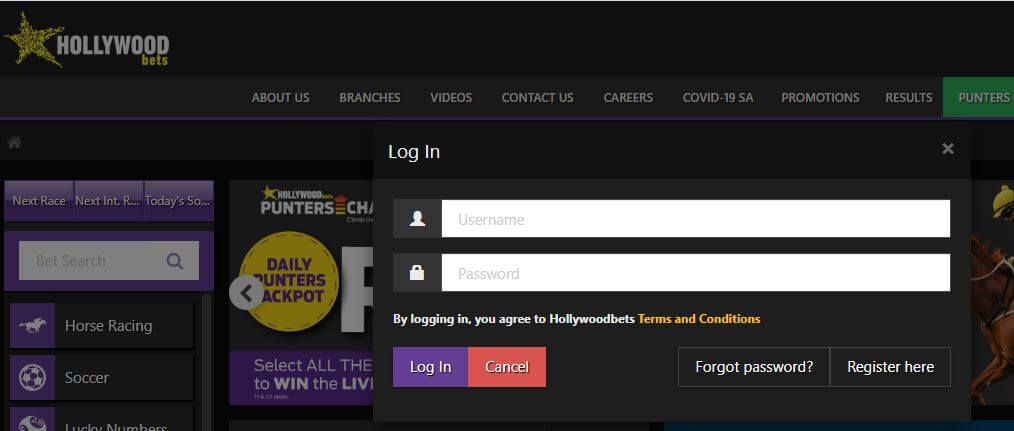
Task: Open the Videos menu item
Action: [451, 98]
